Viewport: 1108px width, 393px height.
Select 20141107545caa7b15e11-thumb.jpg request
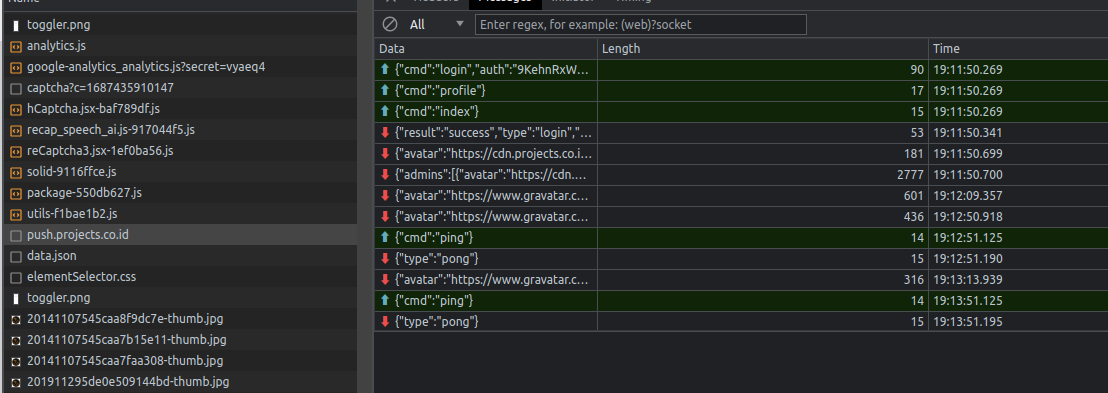click(x=179, y=340)
